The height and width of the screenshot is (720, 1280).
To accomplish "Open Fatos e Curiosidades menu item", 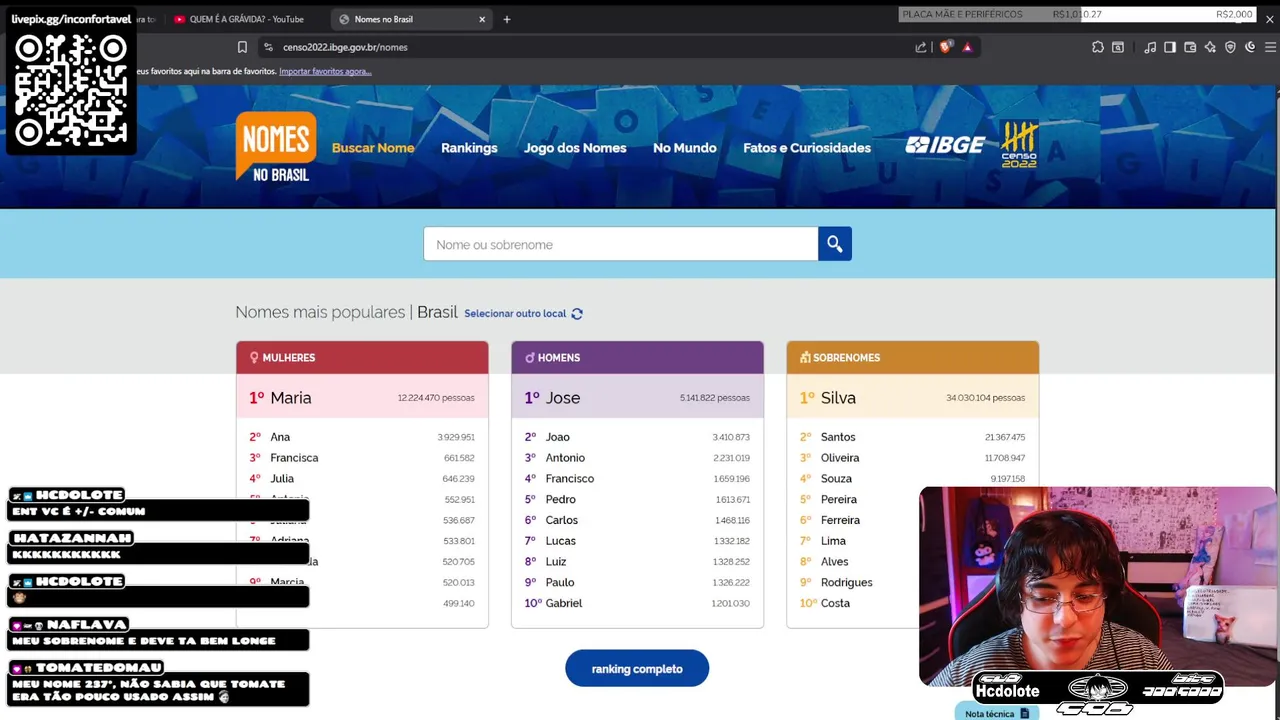I will coord(807,148).
